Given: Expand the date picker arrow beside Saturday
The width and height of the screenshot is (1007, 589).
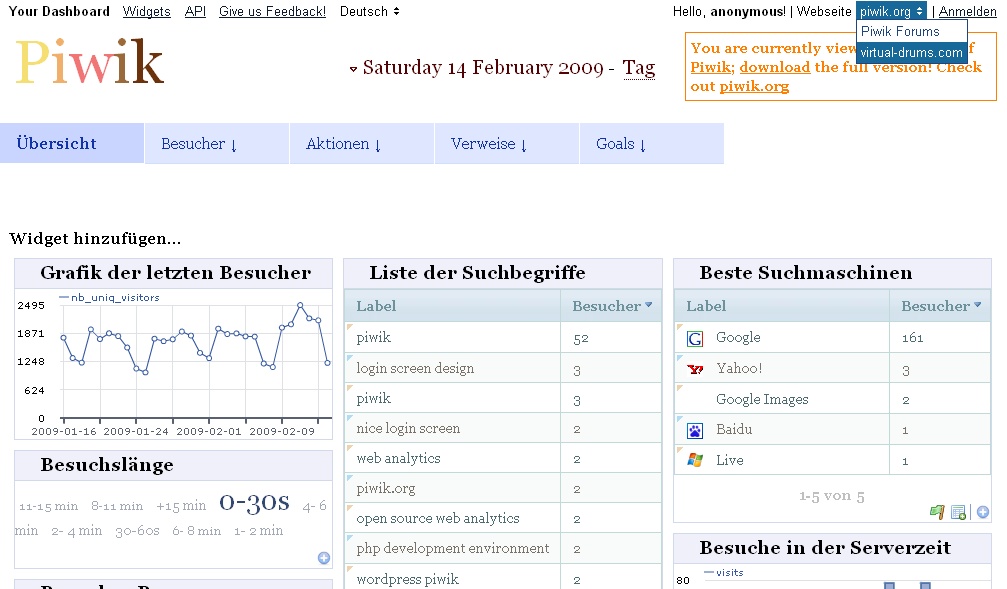Looking at the screenshot, I should [353, 69].
